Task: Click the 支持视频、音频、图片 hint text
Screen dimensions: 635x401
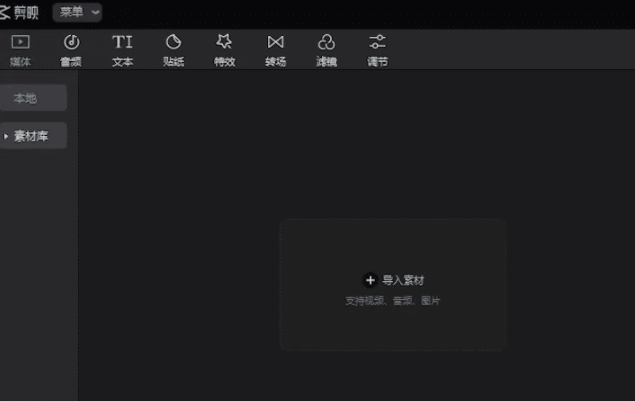Action: tap(393, 301)
